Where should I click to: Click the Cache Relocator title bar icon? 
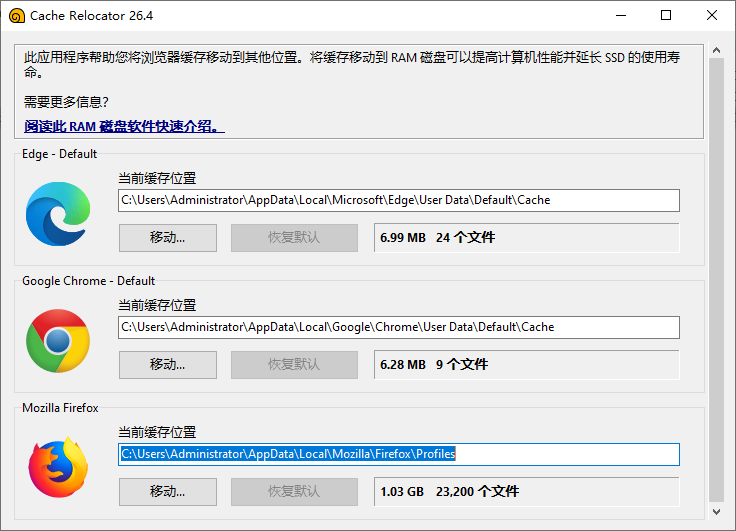[16, 16]
